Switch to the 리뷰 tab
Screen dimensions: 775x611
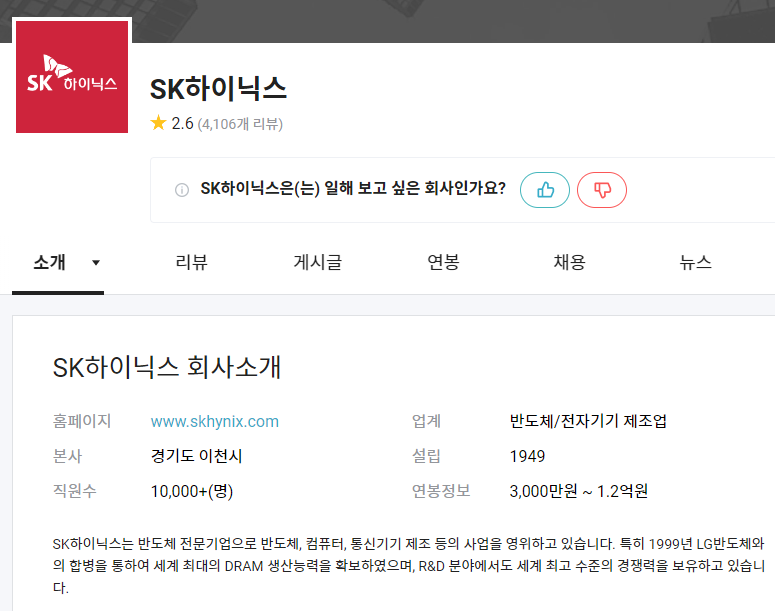(x=191, y=262)
